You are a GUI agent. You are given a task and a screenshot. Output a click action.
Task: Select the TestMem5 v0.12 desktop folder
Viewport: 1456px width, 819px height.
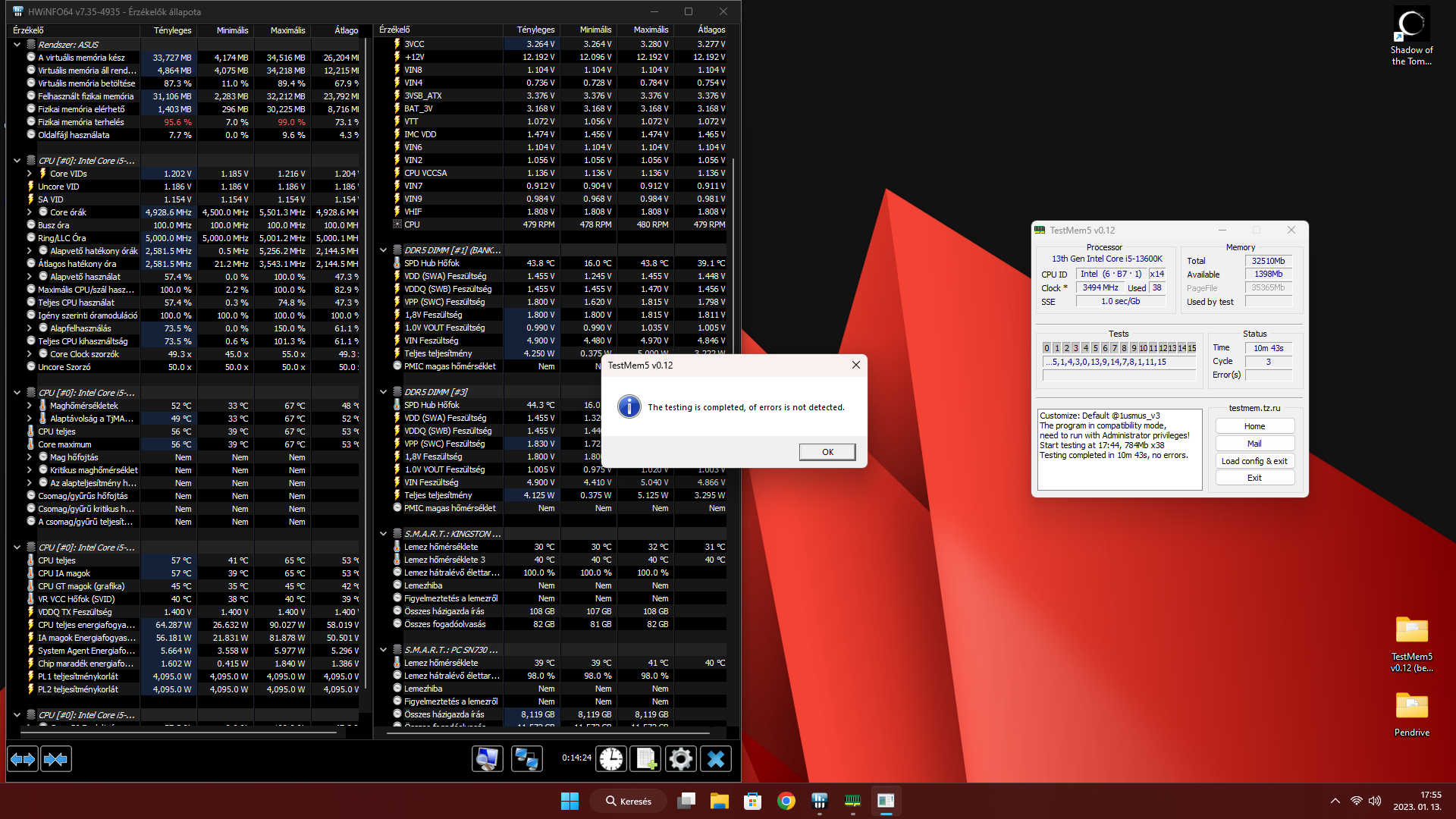pos(1411,644)
